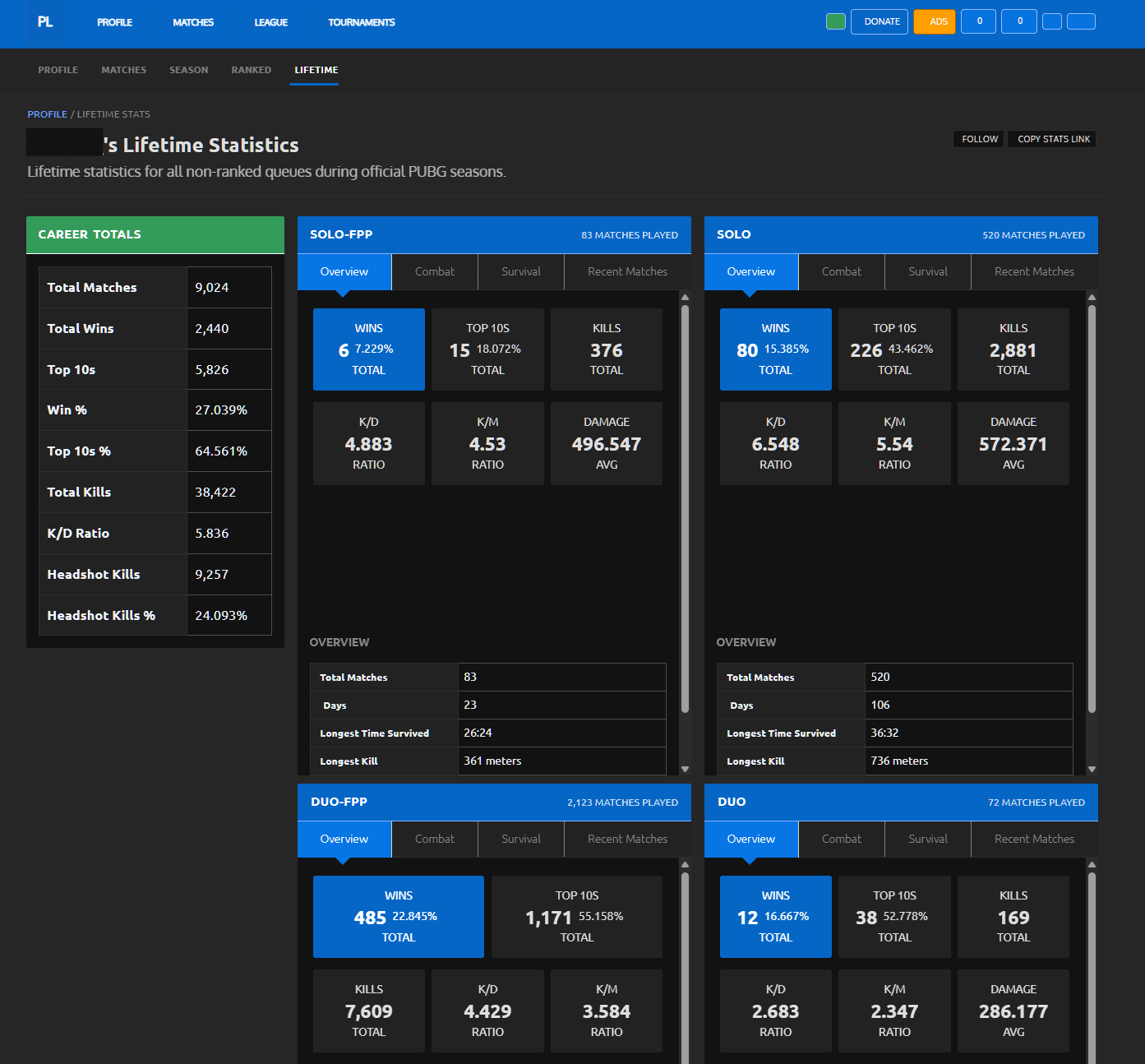Click SOLO Longest Time Survived 36:32
The height and width of the screenshot is (1064, 1145).
click(884, 733)
